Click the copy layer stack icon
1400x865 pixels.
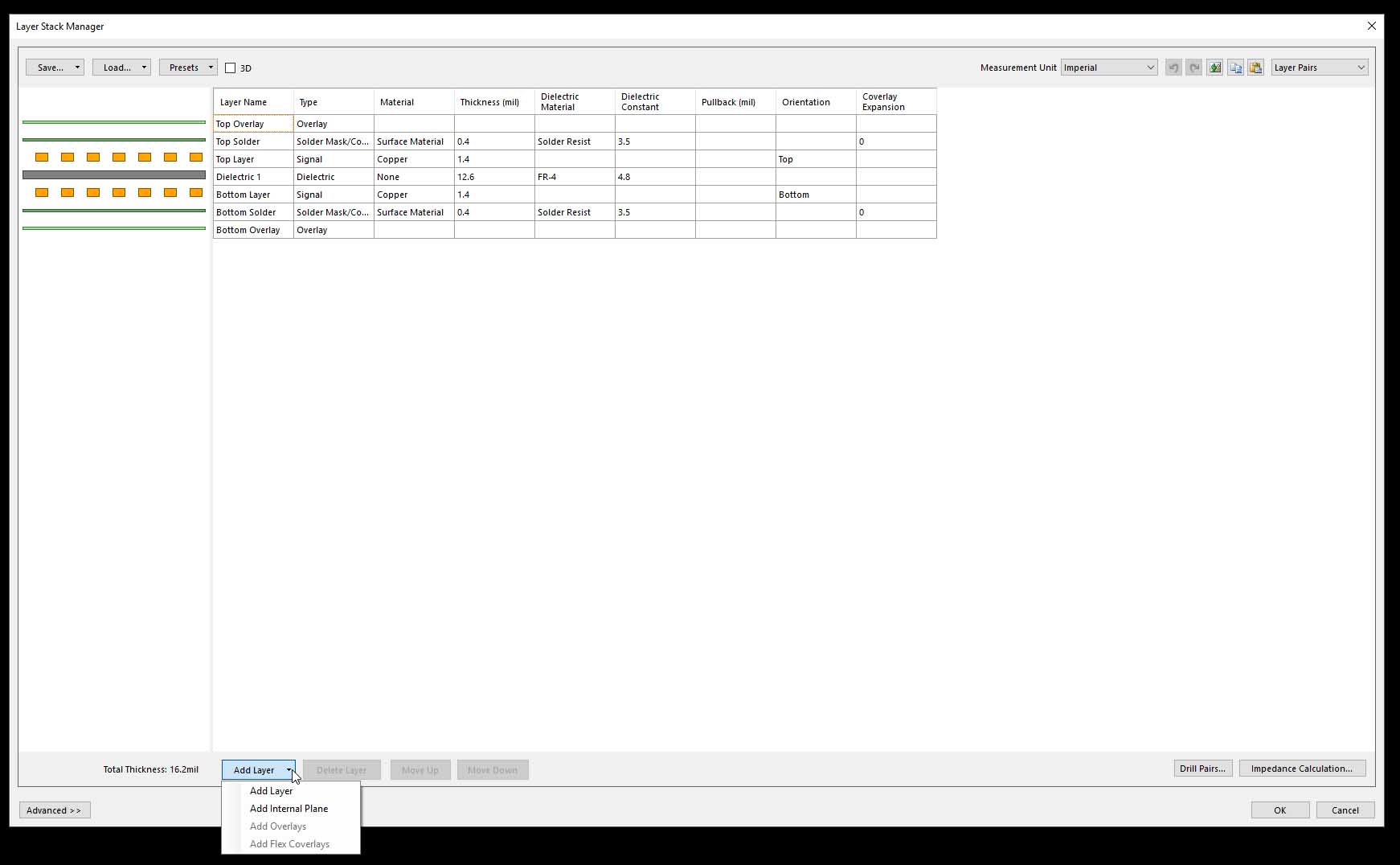(x=1235, y=68)
